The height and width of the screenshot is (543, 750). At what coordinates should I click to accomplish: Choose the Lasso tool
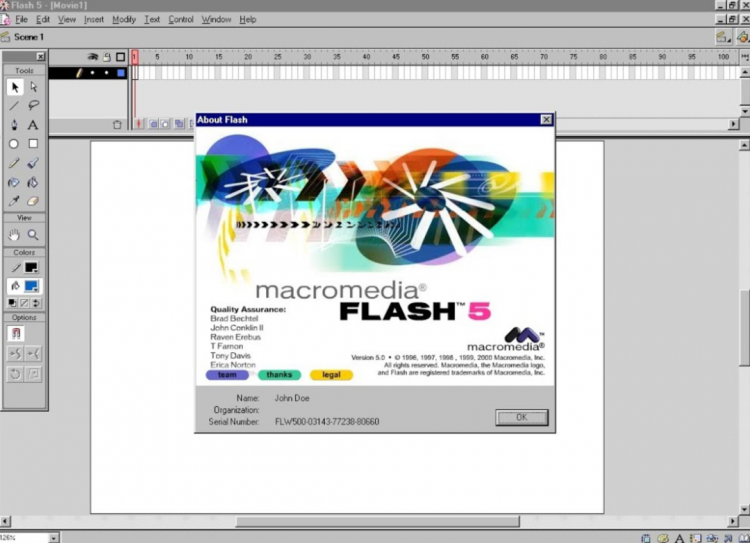(x=33, y=105)
